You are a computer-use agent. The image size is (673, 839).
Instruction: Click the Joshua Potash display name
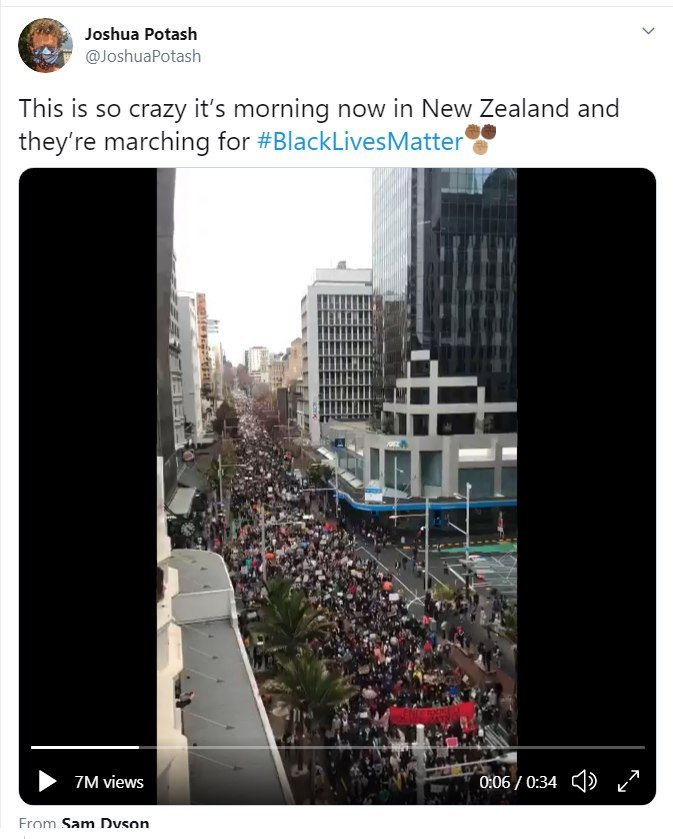(141, 34)
